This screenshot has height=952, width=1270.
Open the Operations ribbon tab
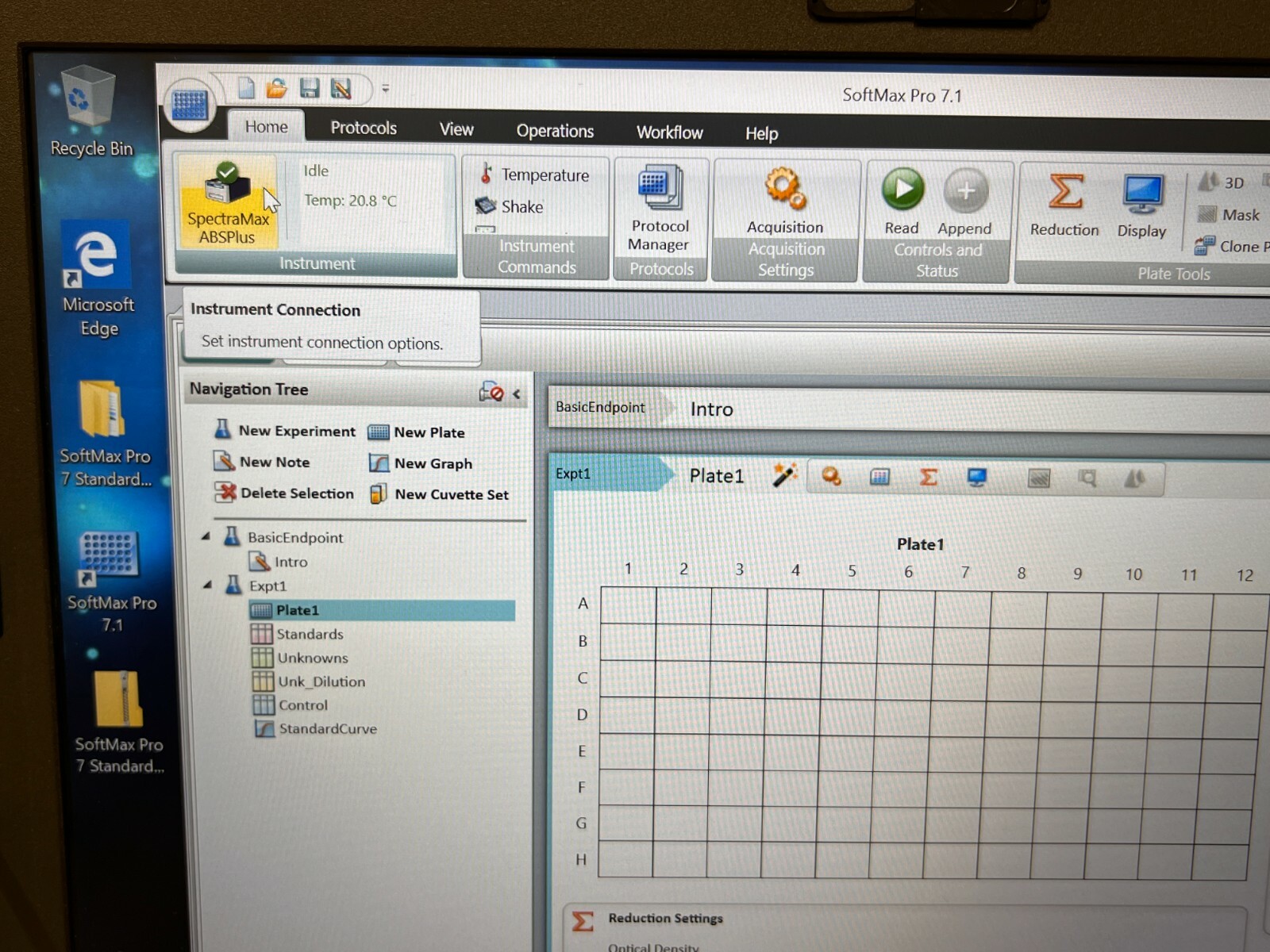(555, 131)
